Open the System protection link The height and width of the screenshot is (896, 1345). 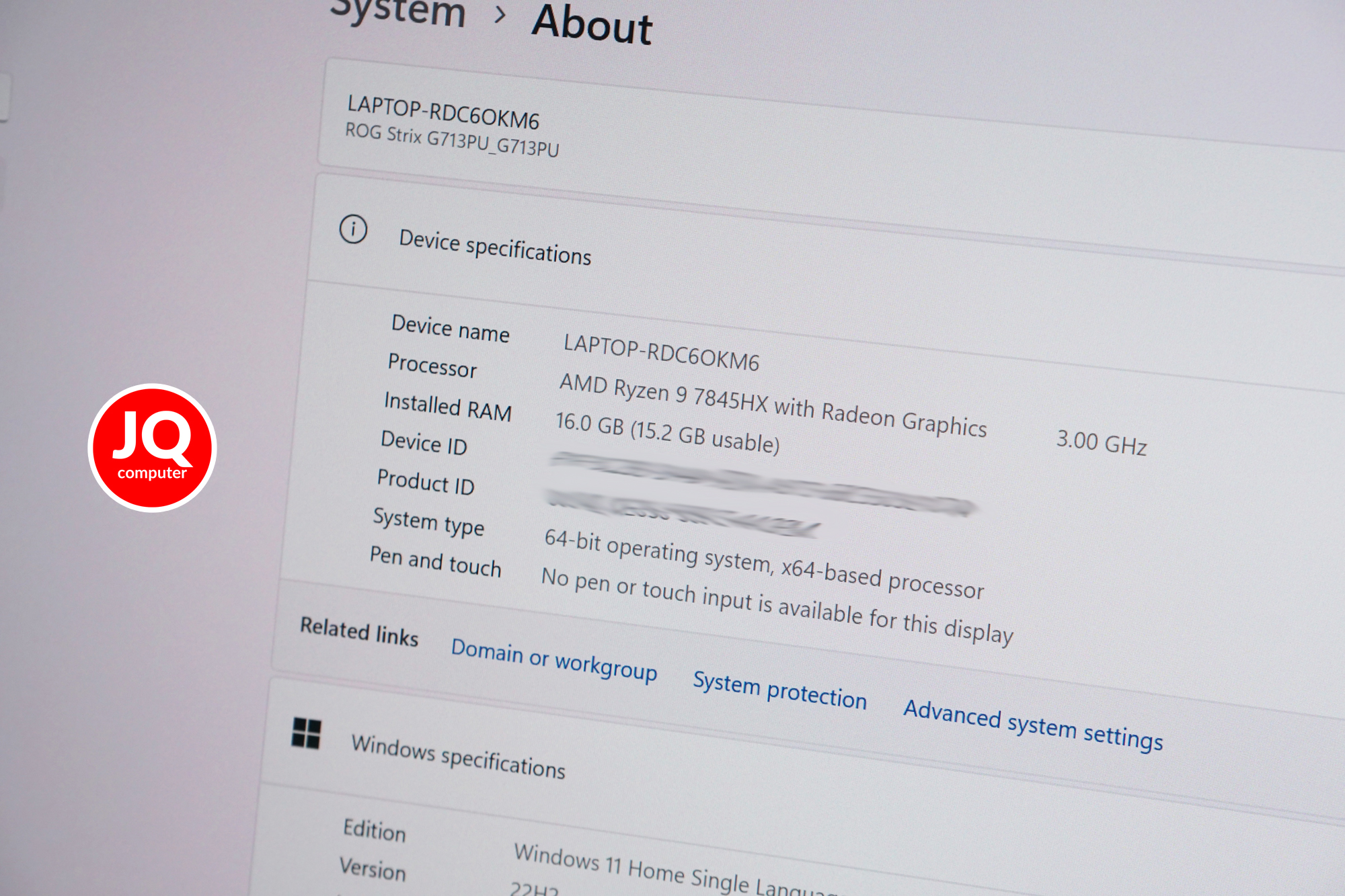tap(779, 690)
